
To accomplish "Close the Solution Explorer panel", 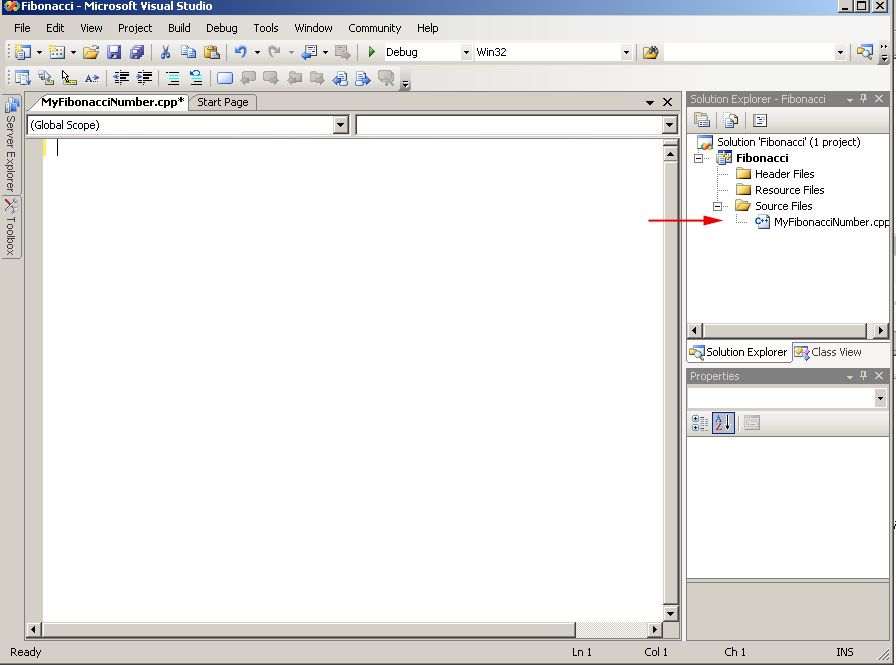I will coord(879,99).
